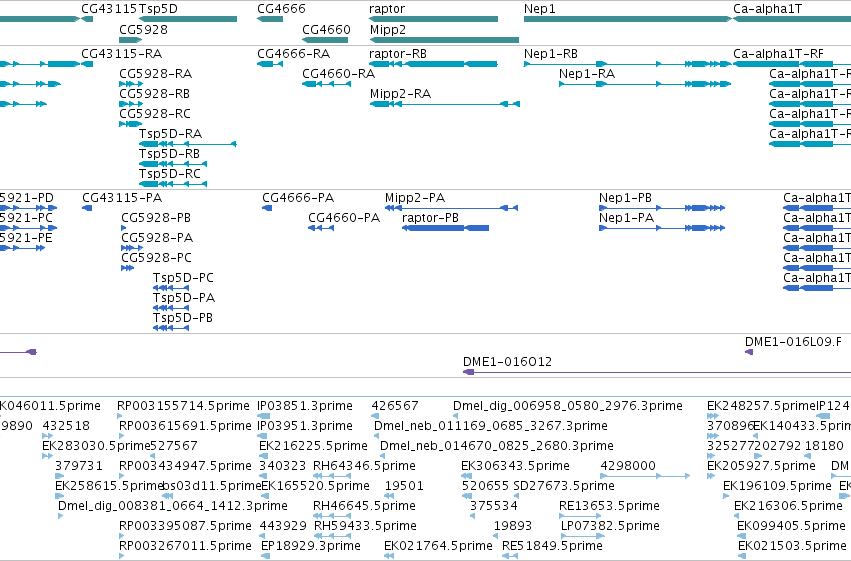Select protein CG5928-PA
The image size is (851, 561).
[132, 248]
